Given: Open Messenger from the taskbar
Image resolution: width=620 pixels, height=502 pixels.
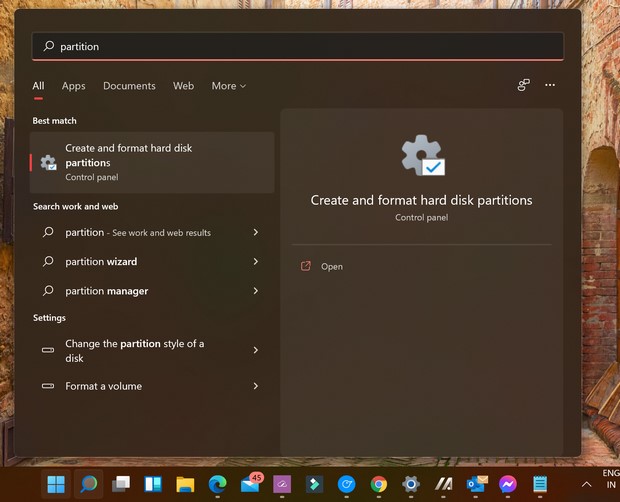Looking at the screenshot, I should pos(507,485).
